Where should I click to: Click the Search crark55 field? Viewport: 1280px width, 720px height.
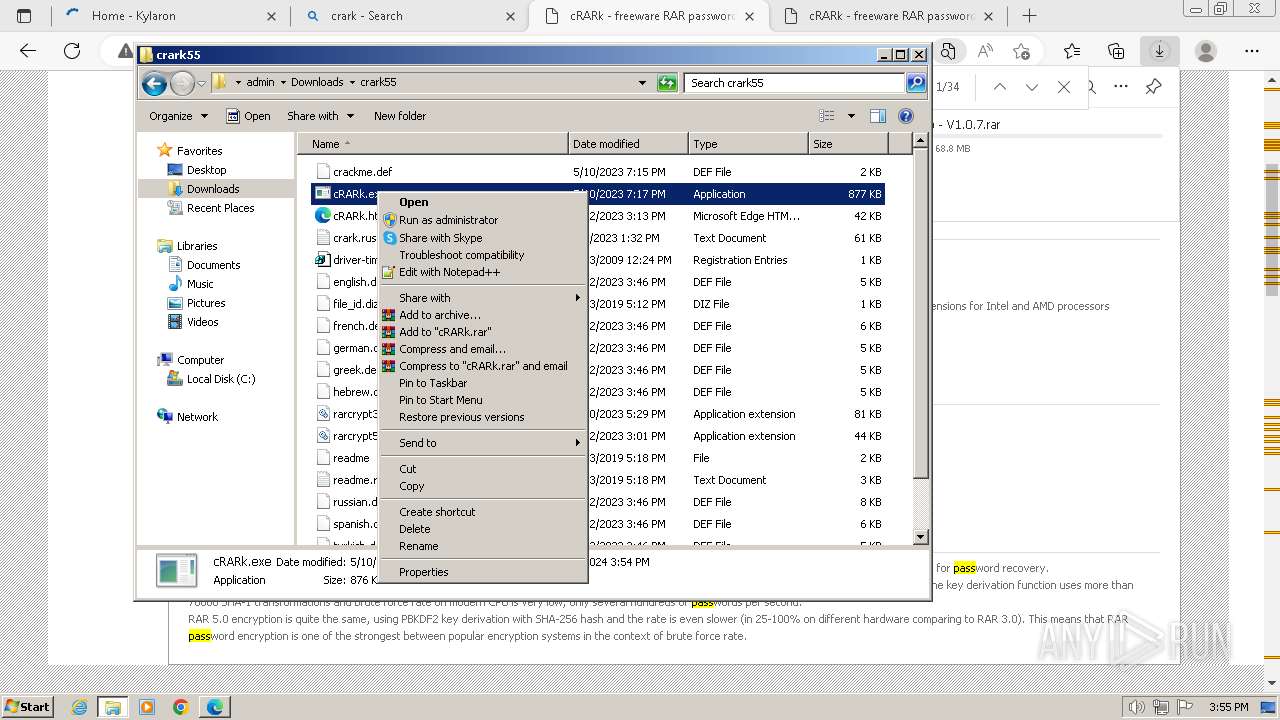tap(795, 83)
